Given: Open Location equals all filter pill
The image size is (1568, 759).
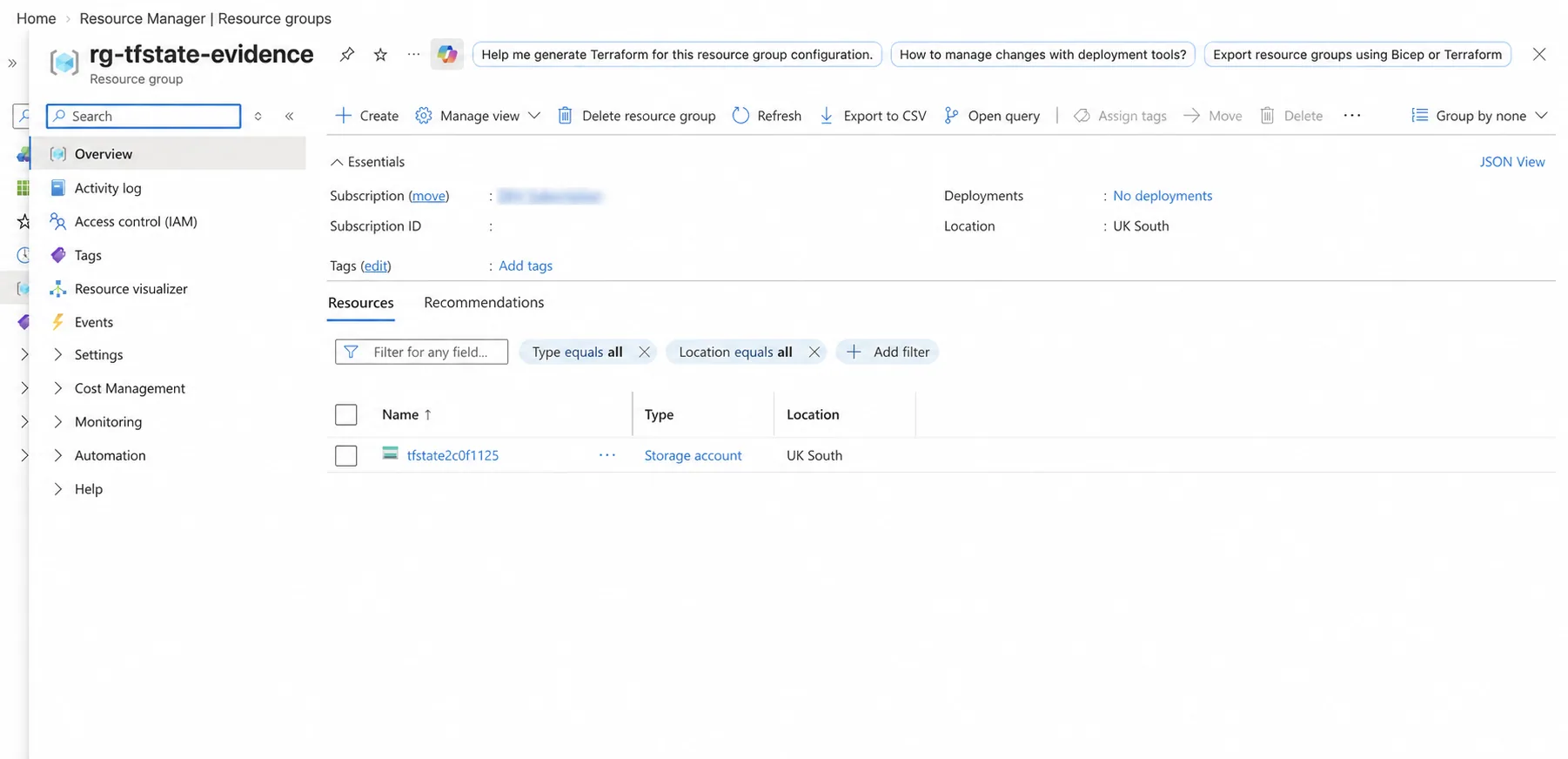Looking at the screenshot, I should coord(735,352).
